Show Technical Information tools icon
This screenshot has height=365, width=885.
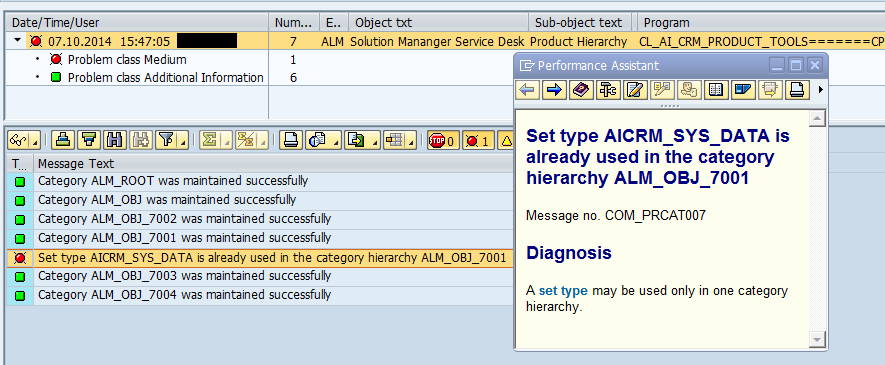[608, 90]
